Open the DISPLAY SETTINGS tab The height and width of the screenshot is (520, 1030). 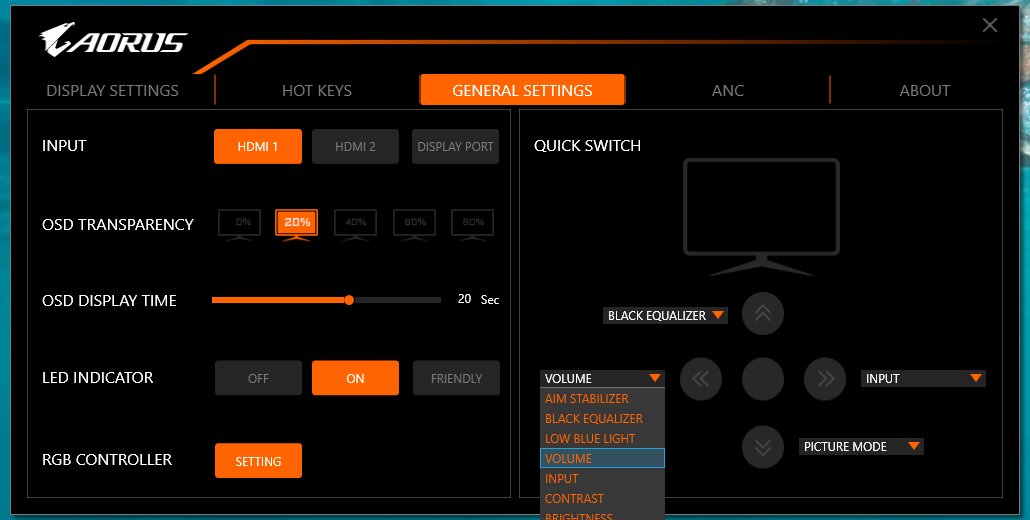click(x=112, y=91)
